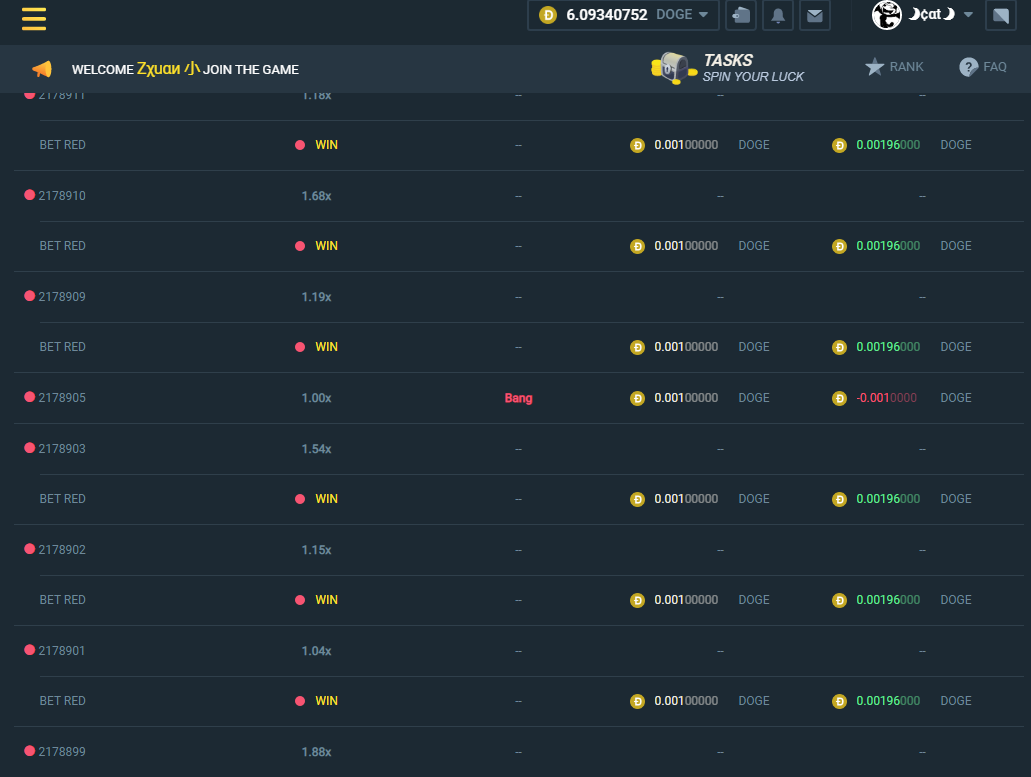Image resolution: width=1031 pixels, height=777 pixels.
Task: Click the red Bang result label
Action: click(x=518, y=398)
